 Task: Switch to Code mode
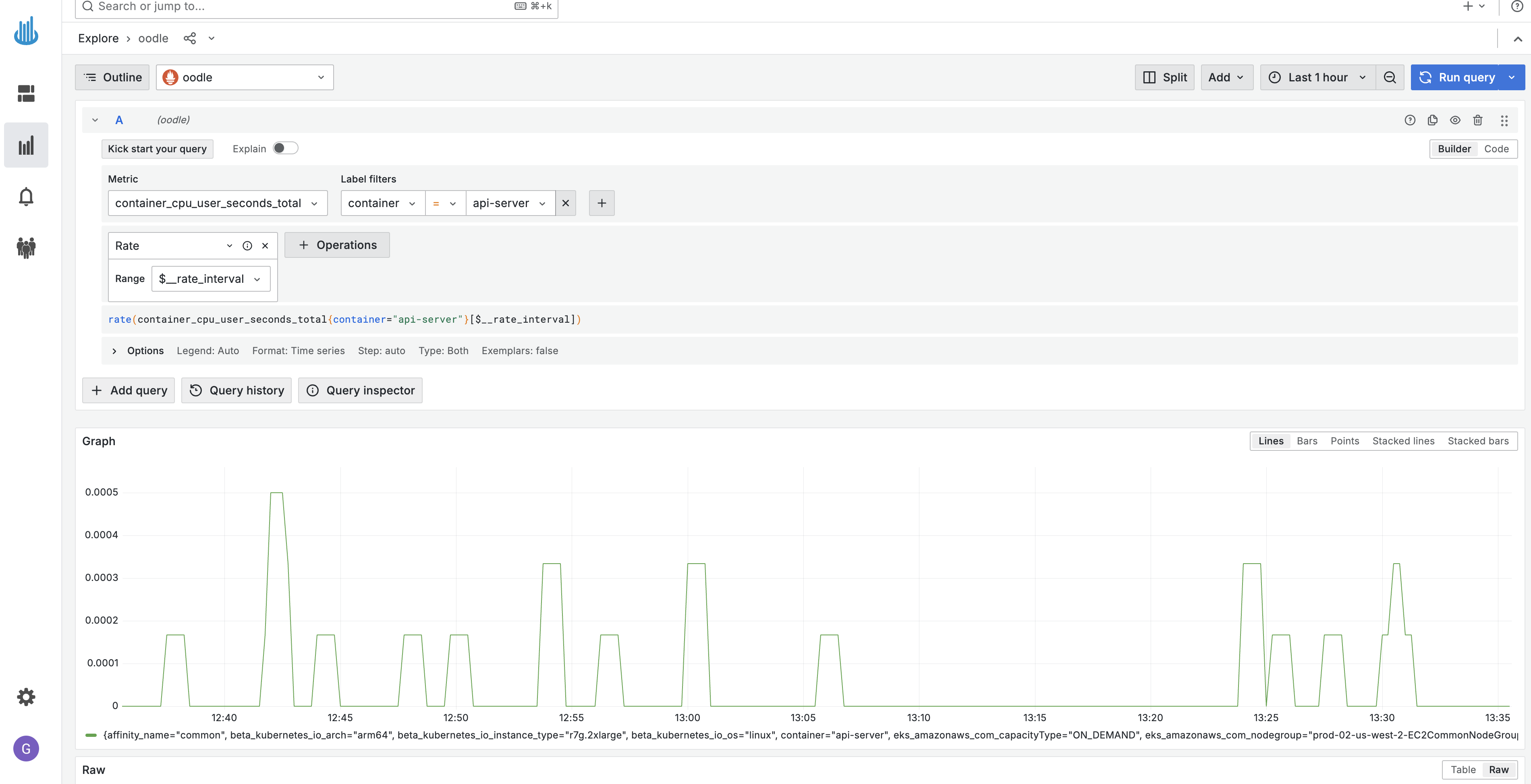(1496, 149)
